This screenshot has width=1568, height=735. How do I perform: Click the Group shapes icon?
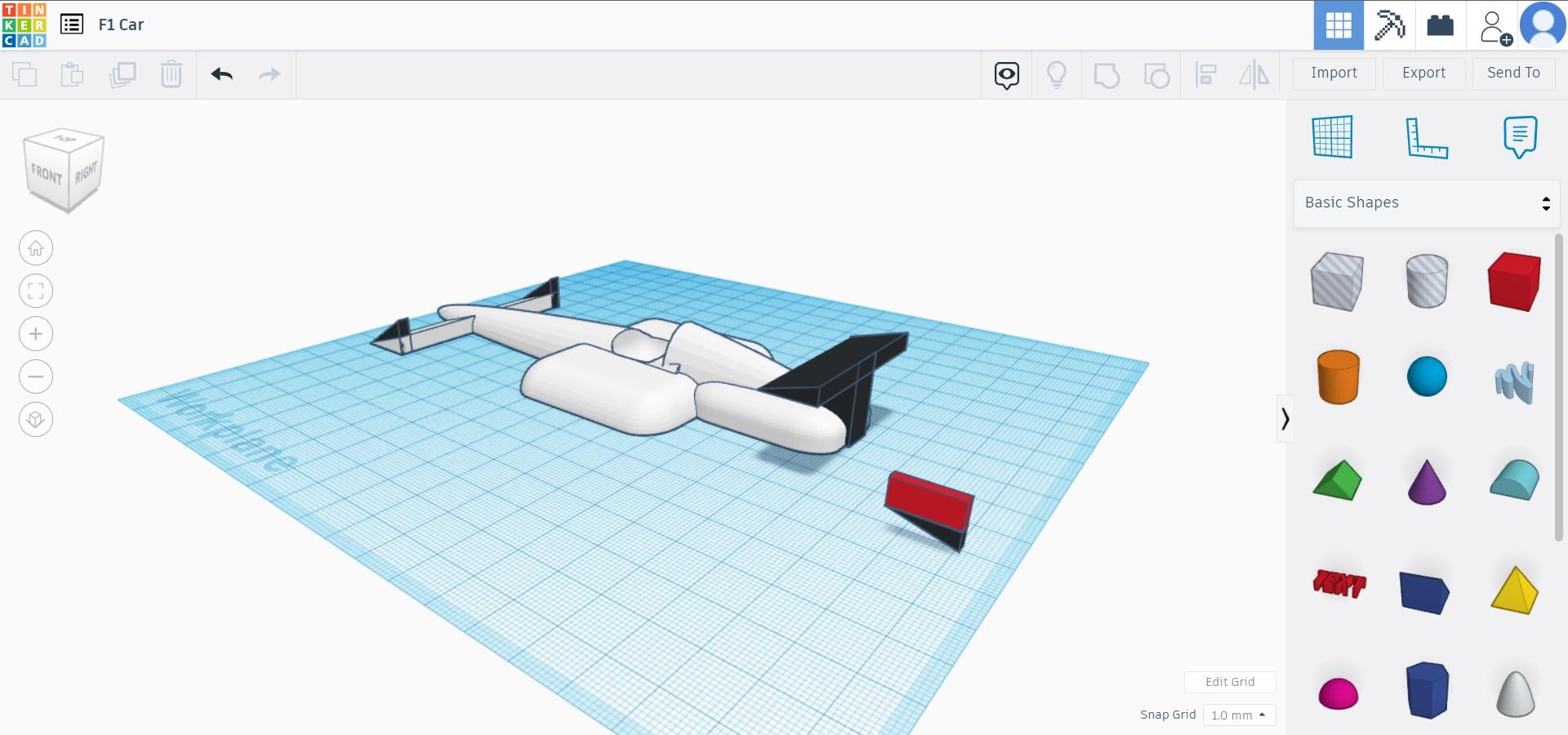[1107, 75]
